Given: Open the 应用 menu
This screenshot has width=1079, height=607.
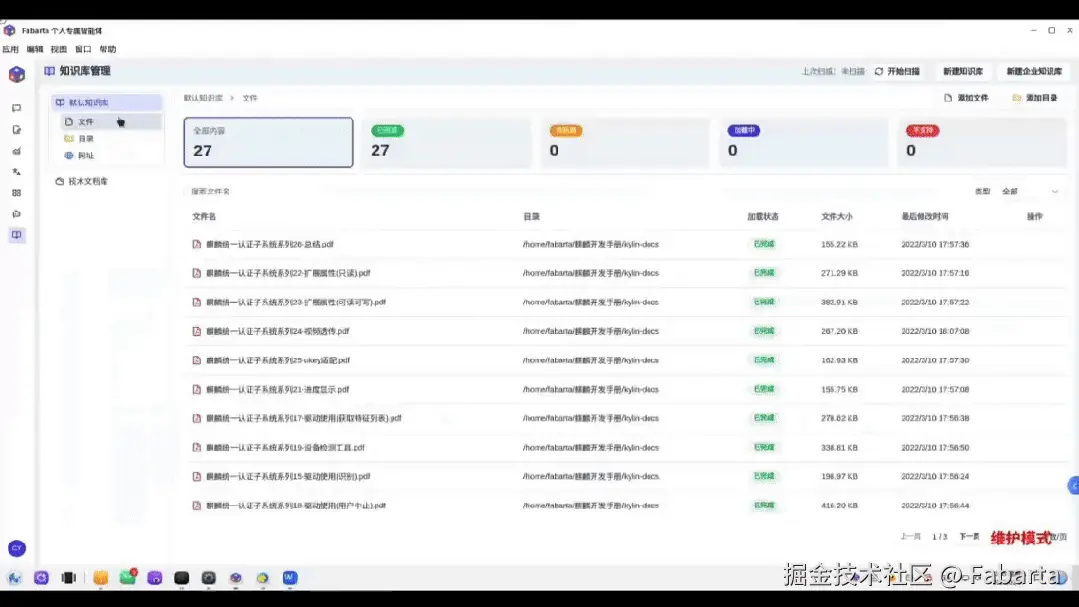Looking at the screenshot, I should point(10,50).
